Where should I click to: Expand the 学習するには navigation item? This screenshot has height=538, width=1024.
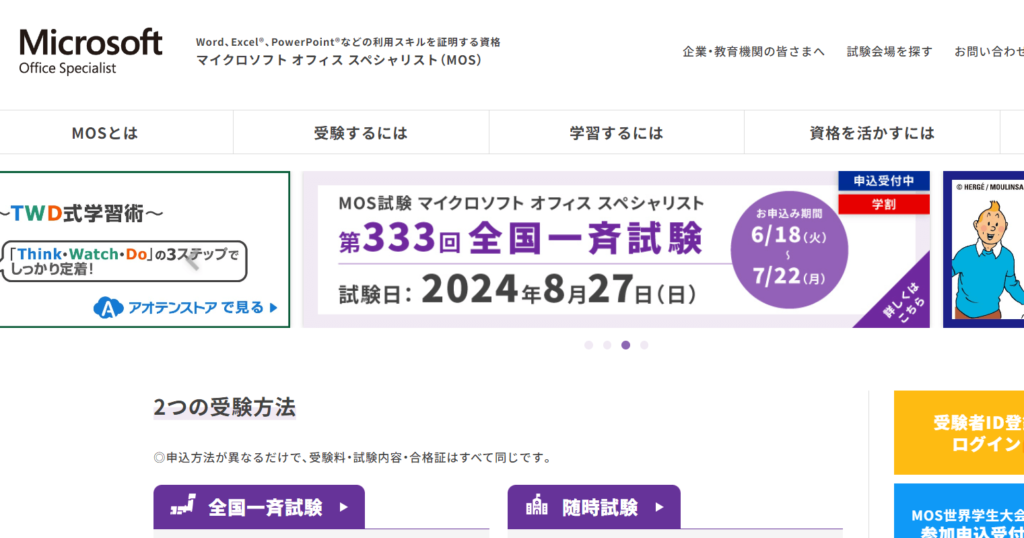point(616,133)
